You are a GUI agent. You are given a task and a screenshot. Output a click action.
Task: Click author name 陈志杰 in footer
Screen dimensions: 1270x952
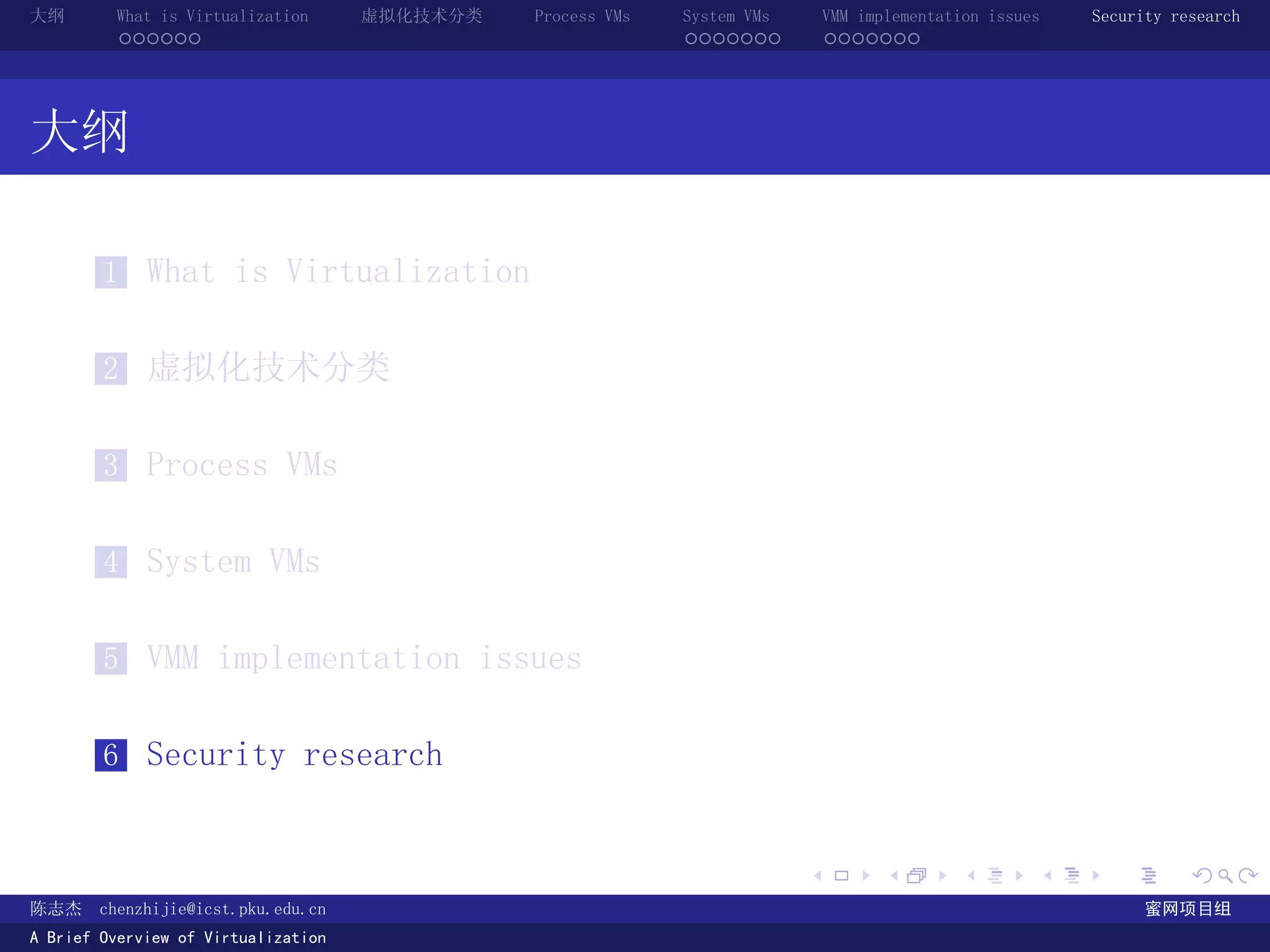tap(56, 909)
